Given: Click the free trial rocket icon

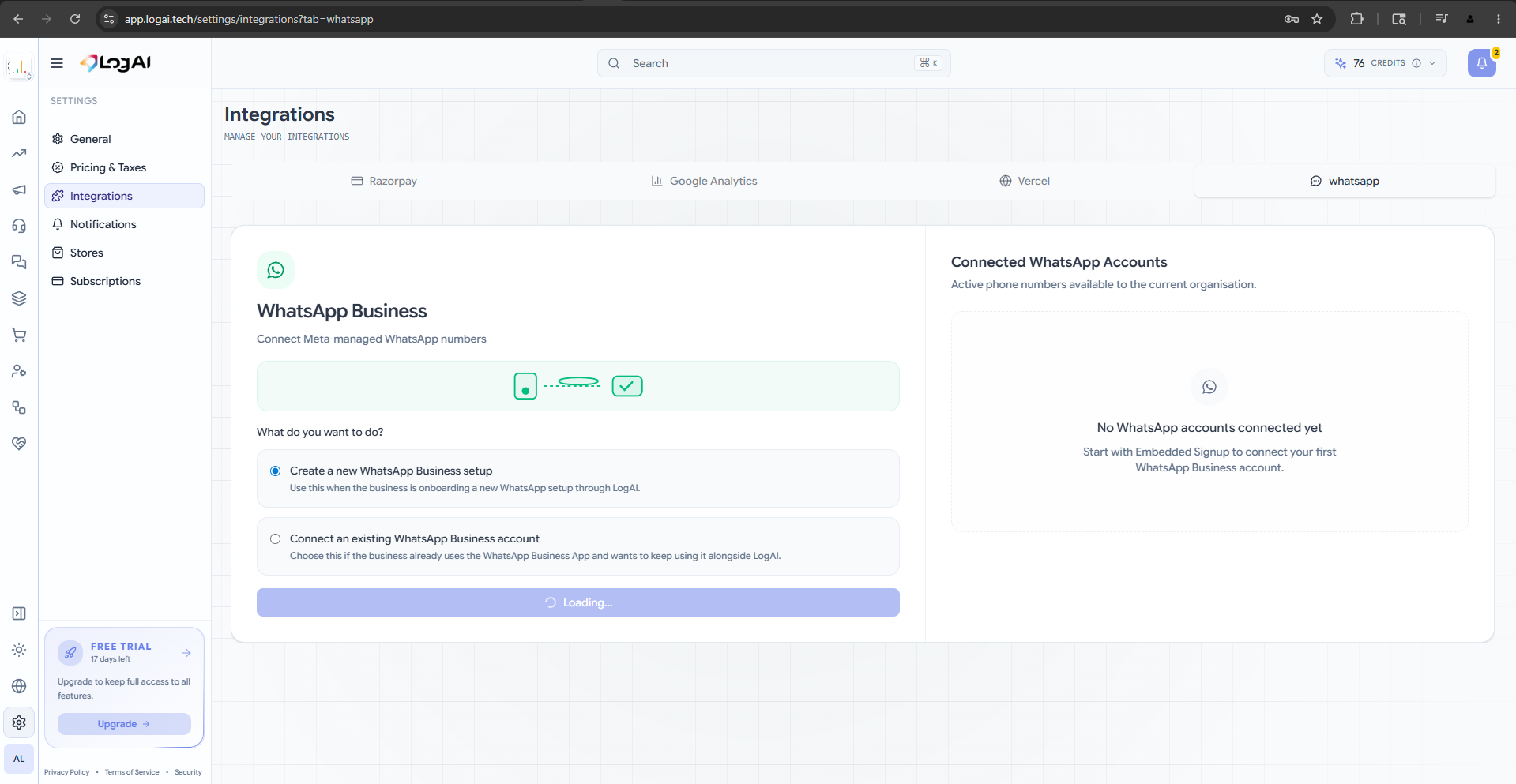Looking at the screenshot, I should 70,652.
